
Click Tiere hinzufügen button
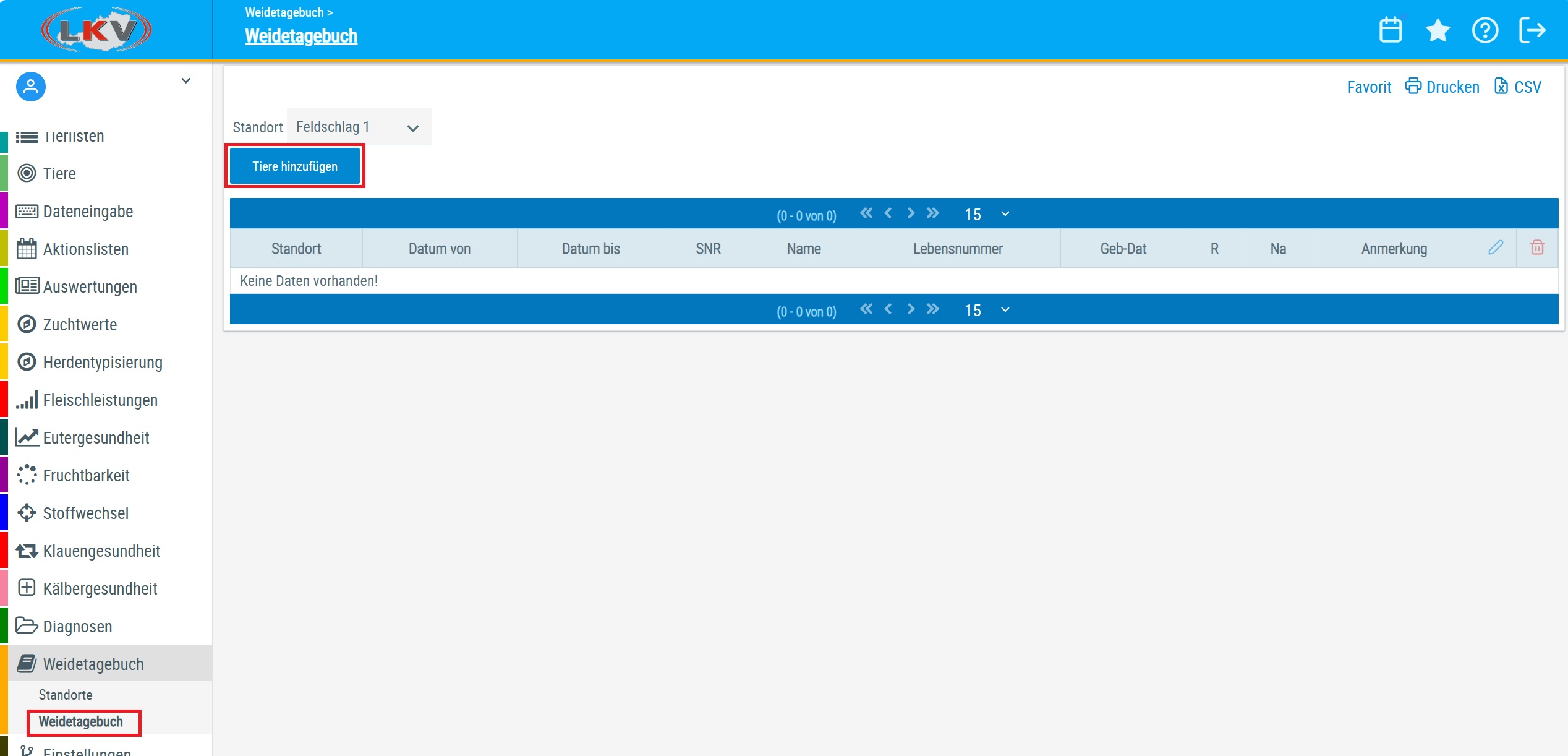coord(295,166)
